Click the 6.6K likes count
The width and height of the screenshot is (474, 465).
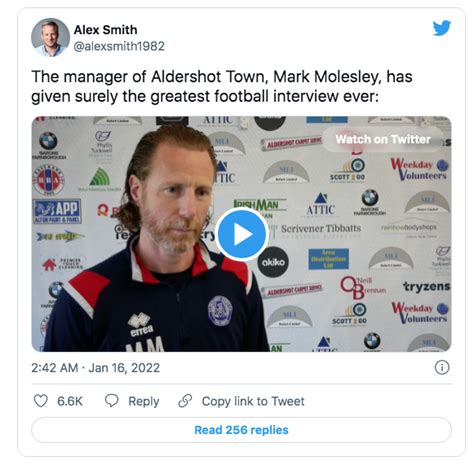(x=70, y=401)
